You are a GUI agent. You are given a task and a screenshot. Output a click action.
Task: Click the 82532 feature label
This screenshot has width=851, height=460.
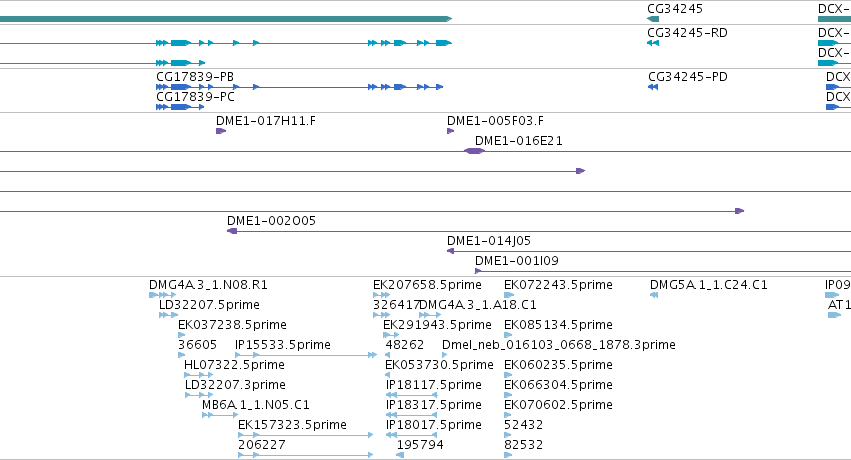(523, 445)
